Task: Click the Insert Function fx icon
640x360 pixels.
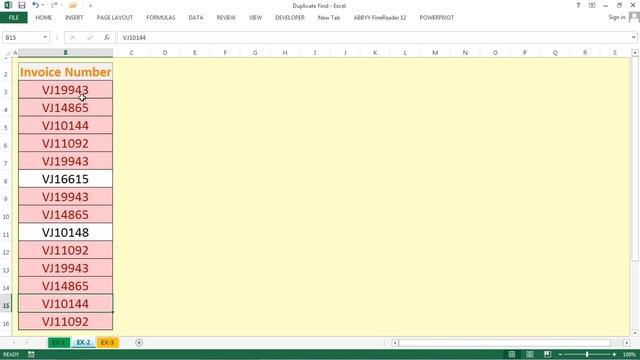Action: pos(107,37)
